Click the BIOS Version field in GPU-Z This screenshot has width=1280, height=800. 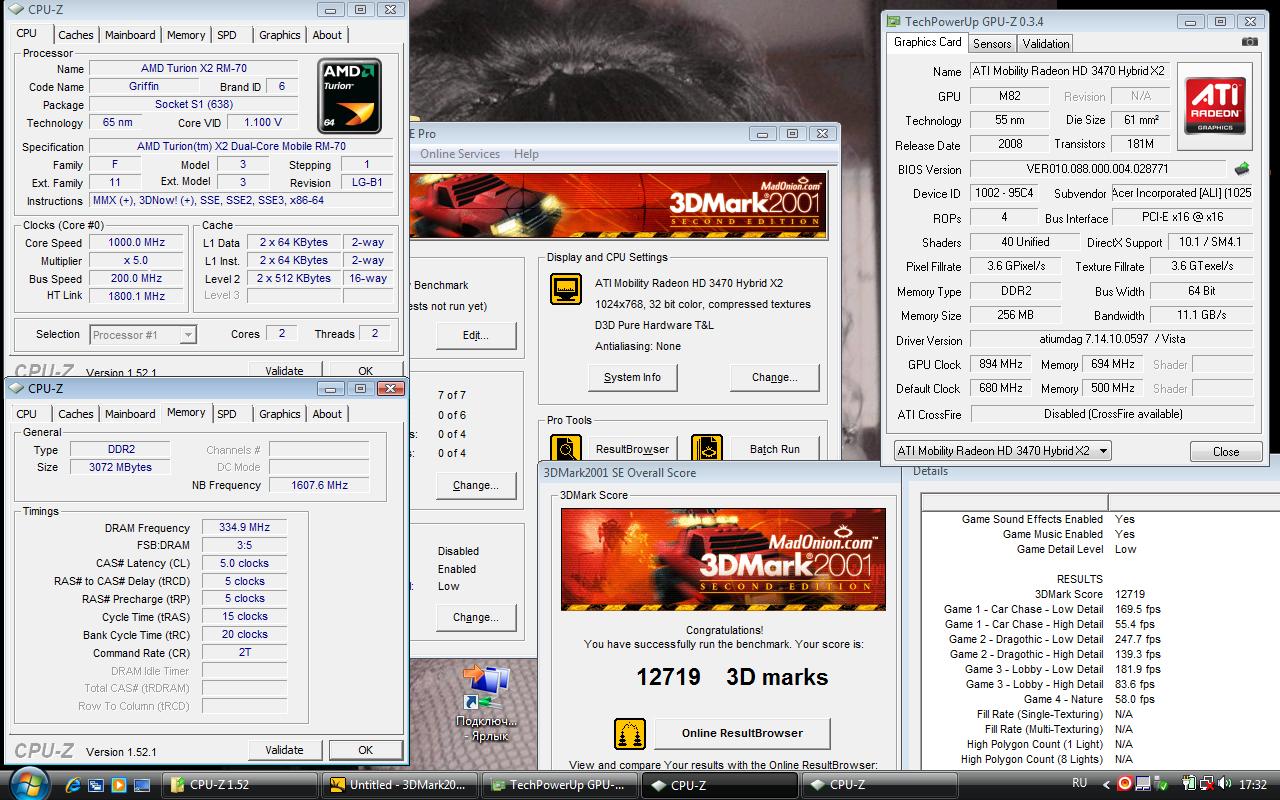(x=1097, y=169)
